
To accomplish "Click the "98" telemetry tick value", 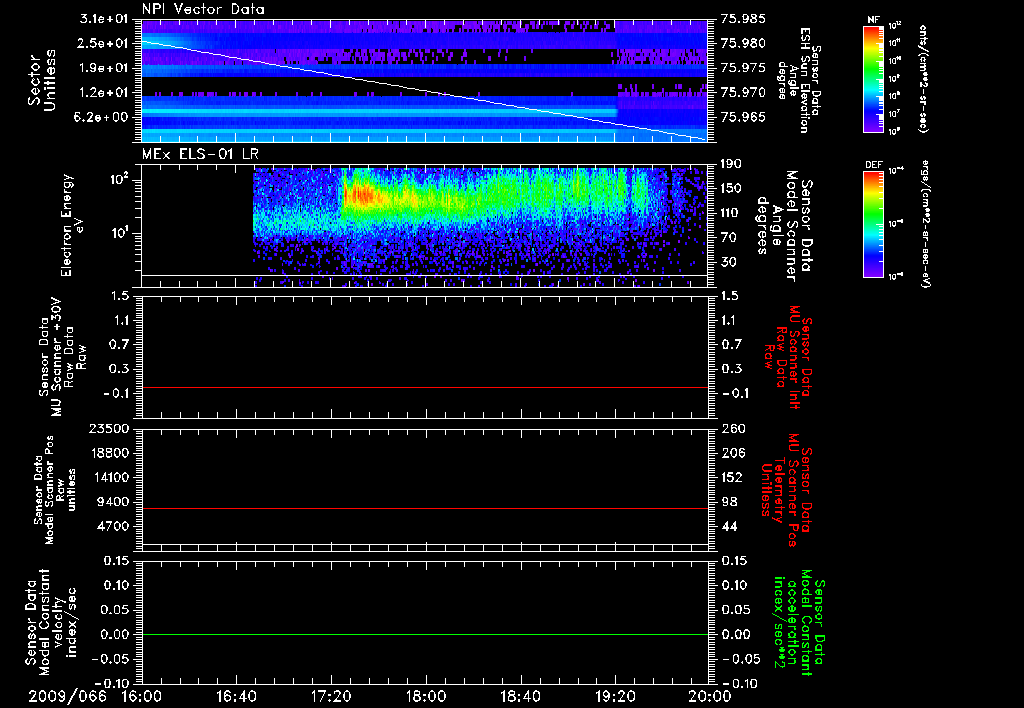I will tap(729, 502).
